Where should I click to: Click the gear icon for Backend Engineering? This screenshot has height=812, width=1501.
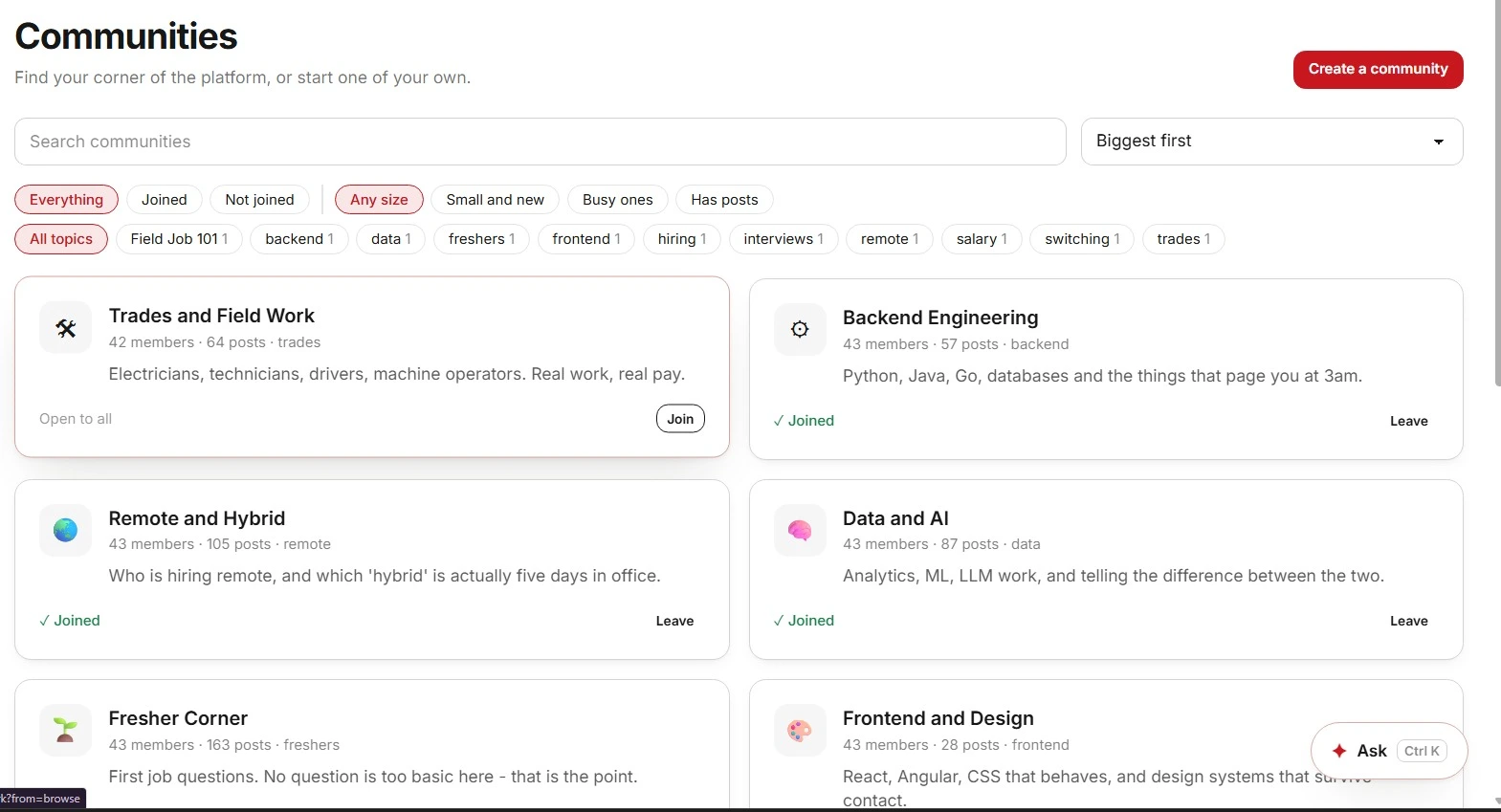coord(800,330)
